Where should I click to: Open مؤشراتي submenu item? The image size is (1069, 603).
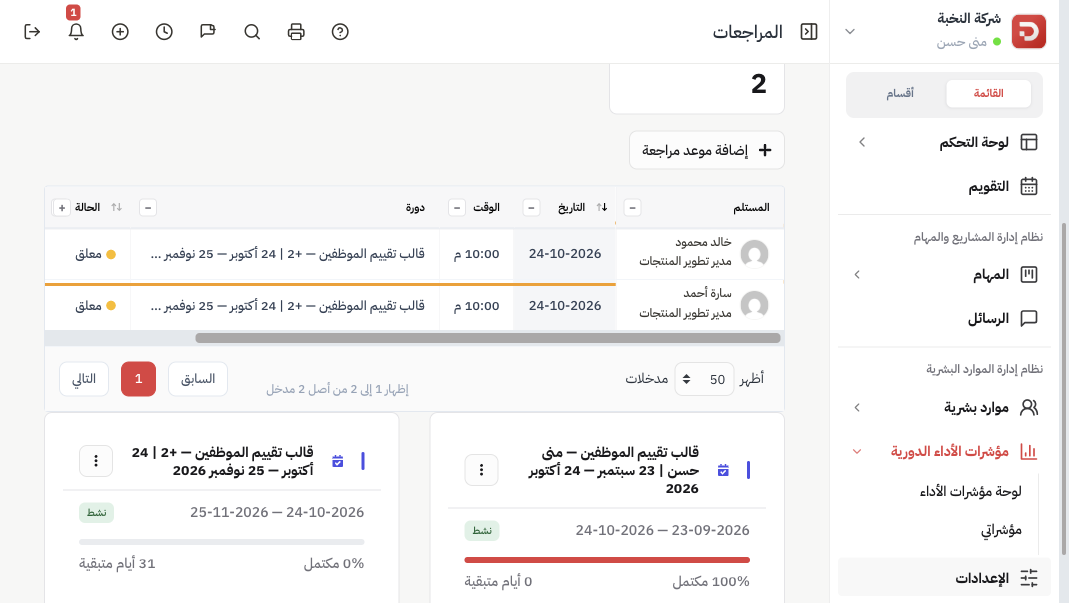(1001, 529)
